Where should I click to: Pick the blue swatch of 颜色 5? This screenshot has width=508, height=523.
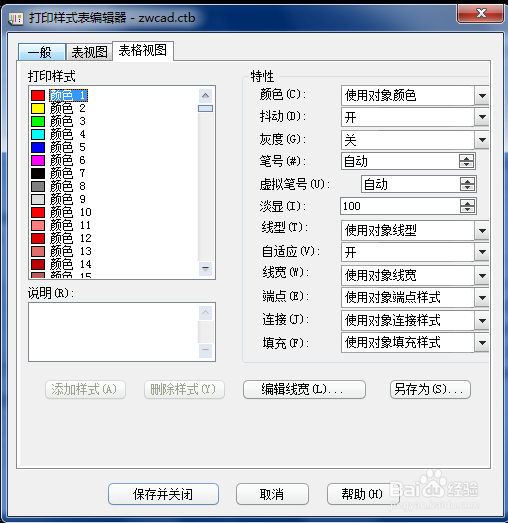pos(38,147)
